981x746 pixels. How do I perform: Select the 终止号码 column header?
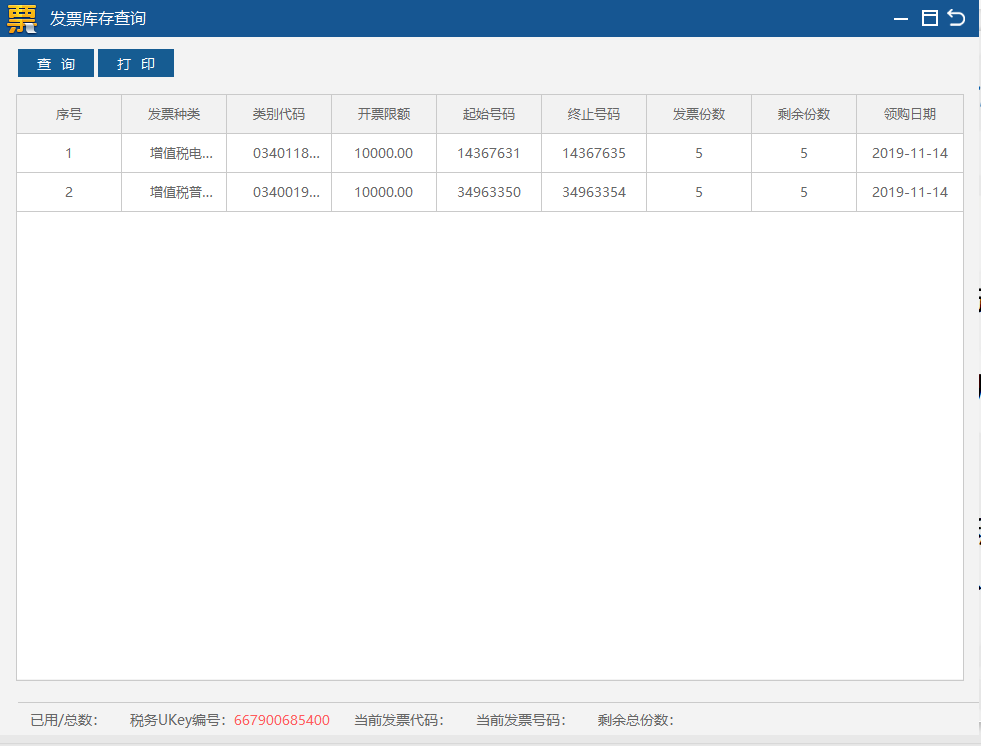click(594, 114)
